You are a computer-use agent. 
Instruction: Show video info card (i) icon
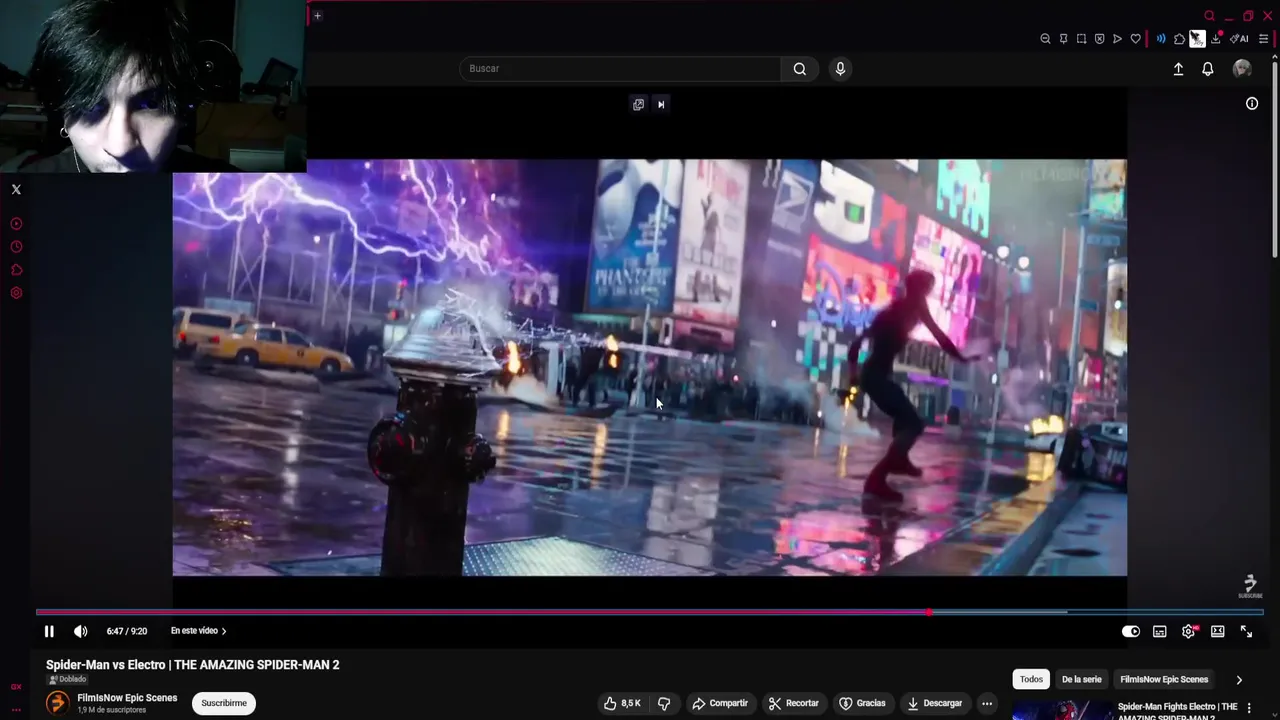pyautogui.click(x=1252, y=103)
